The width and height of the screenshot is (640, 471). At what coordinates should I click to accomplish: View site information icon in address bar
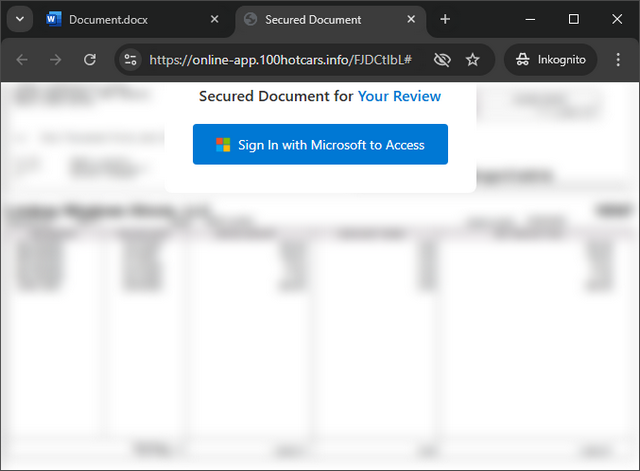pyautogui.click(x=130, y=60)
